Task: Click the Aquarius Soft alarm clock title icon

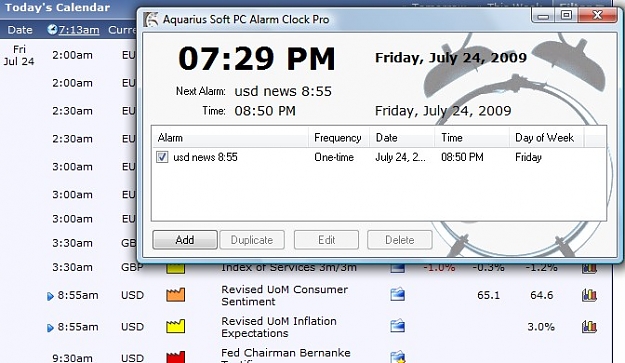Action: [150, 20]
